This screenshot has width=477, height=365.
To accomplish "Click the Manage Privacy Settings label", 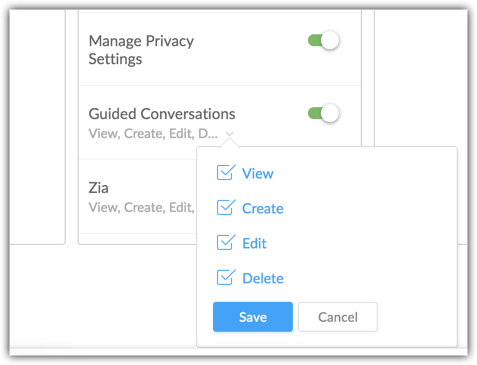I will tap(141, 50).
